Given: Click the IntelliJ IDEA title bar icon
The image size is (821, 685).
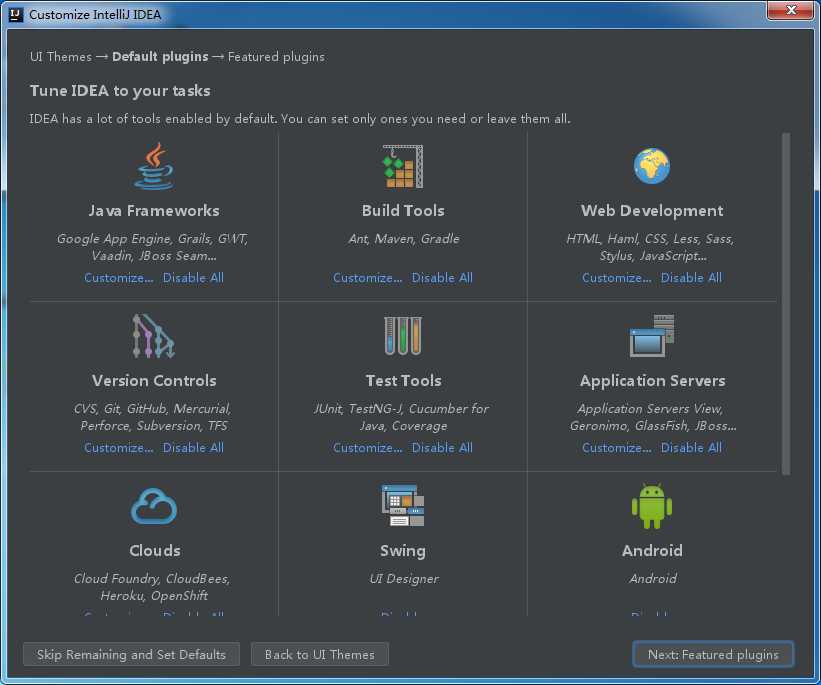Looking at the screenshot, I should (x=16, y=15).
